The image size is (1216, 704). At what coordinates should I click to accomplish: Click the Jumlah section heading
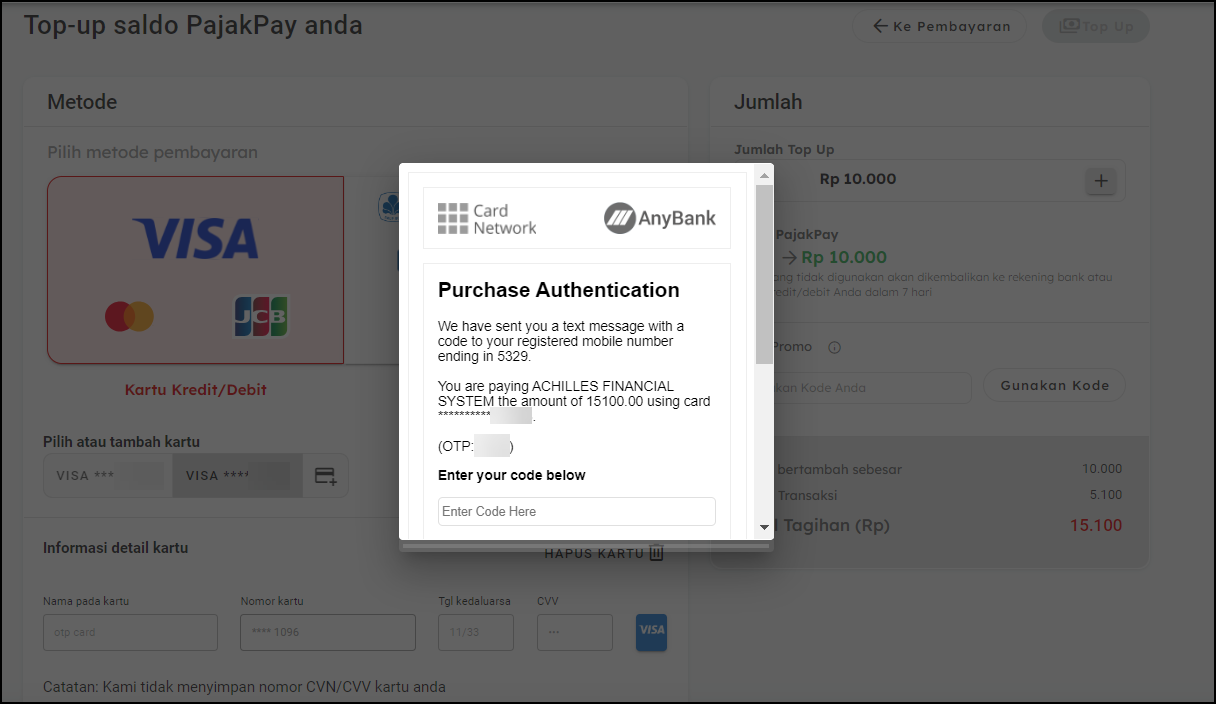coord(768,102)
